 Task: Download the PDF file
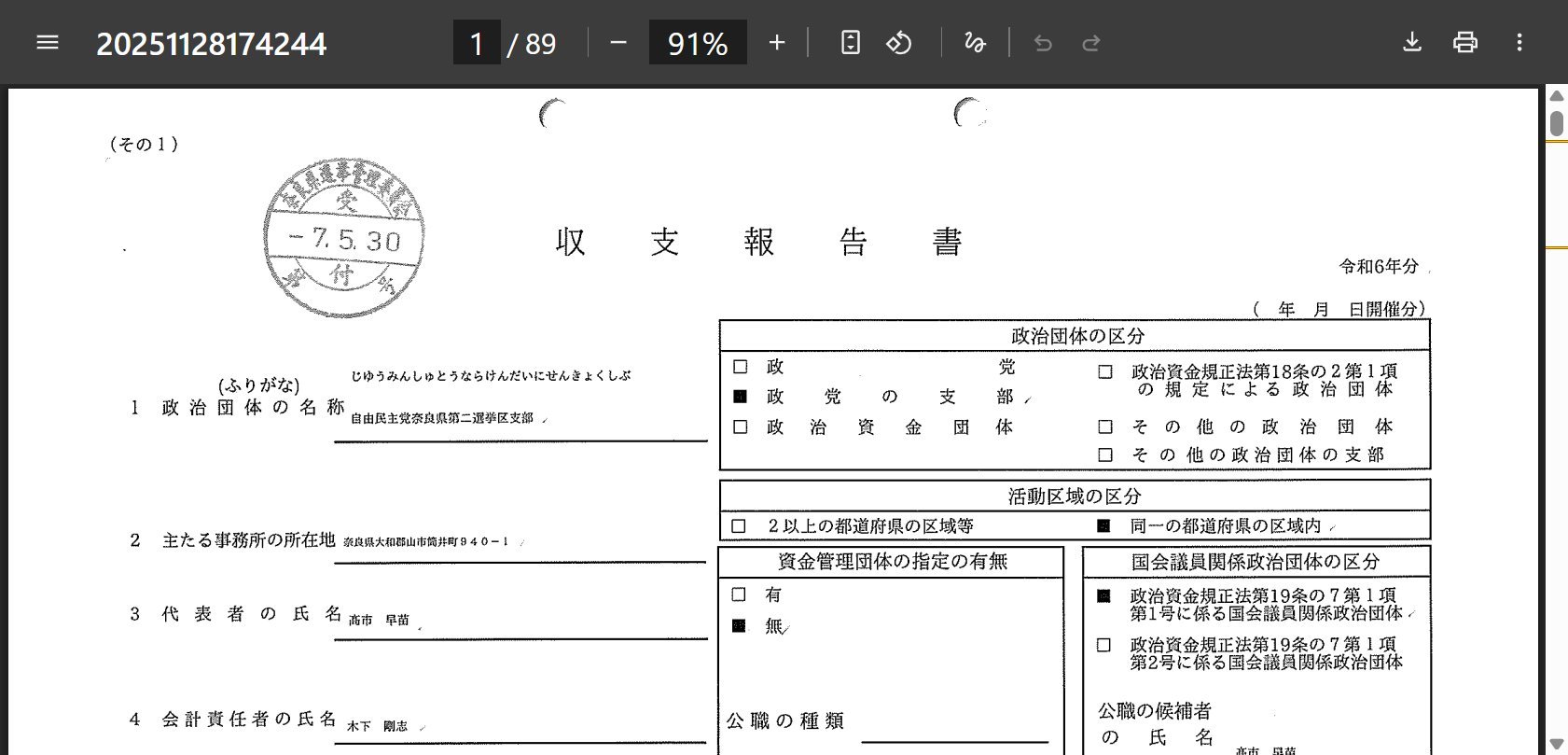[x=1411, y=43]
